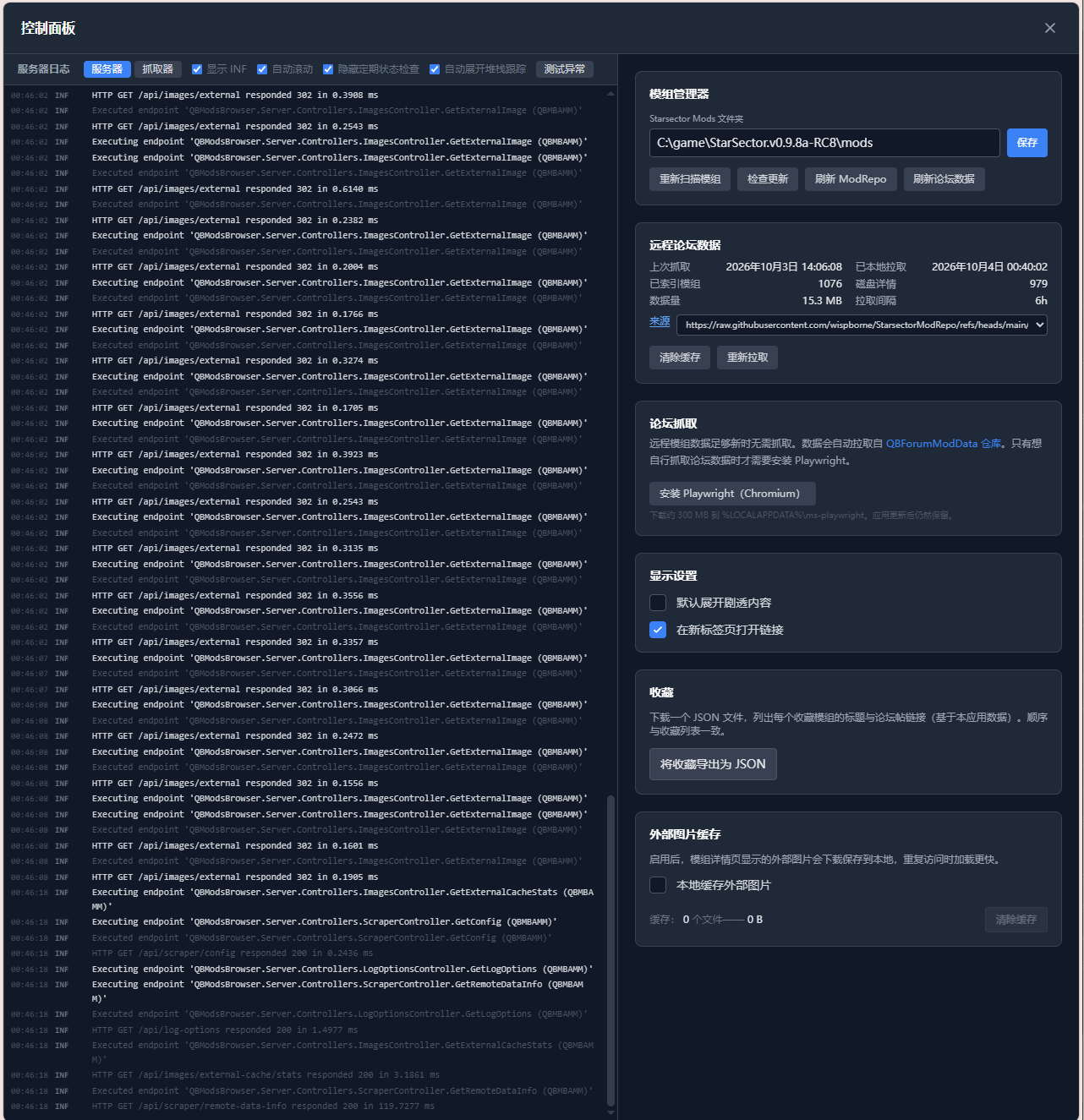The height and width of the screenshot is (1120, 1084).
Task: Click 清除缓存 in the 远程论坛数据 section
Action: pyautogui.click(x=680, y=358)
